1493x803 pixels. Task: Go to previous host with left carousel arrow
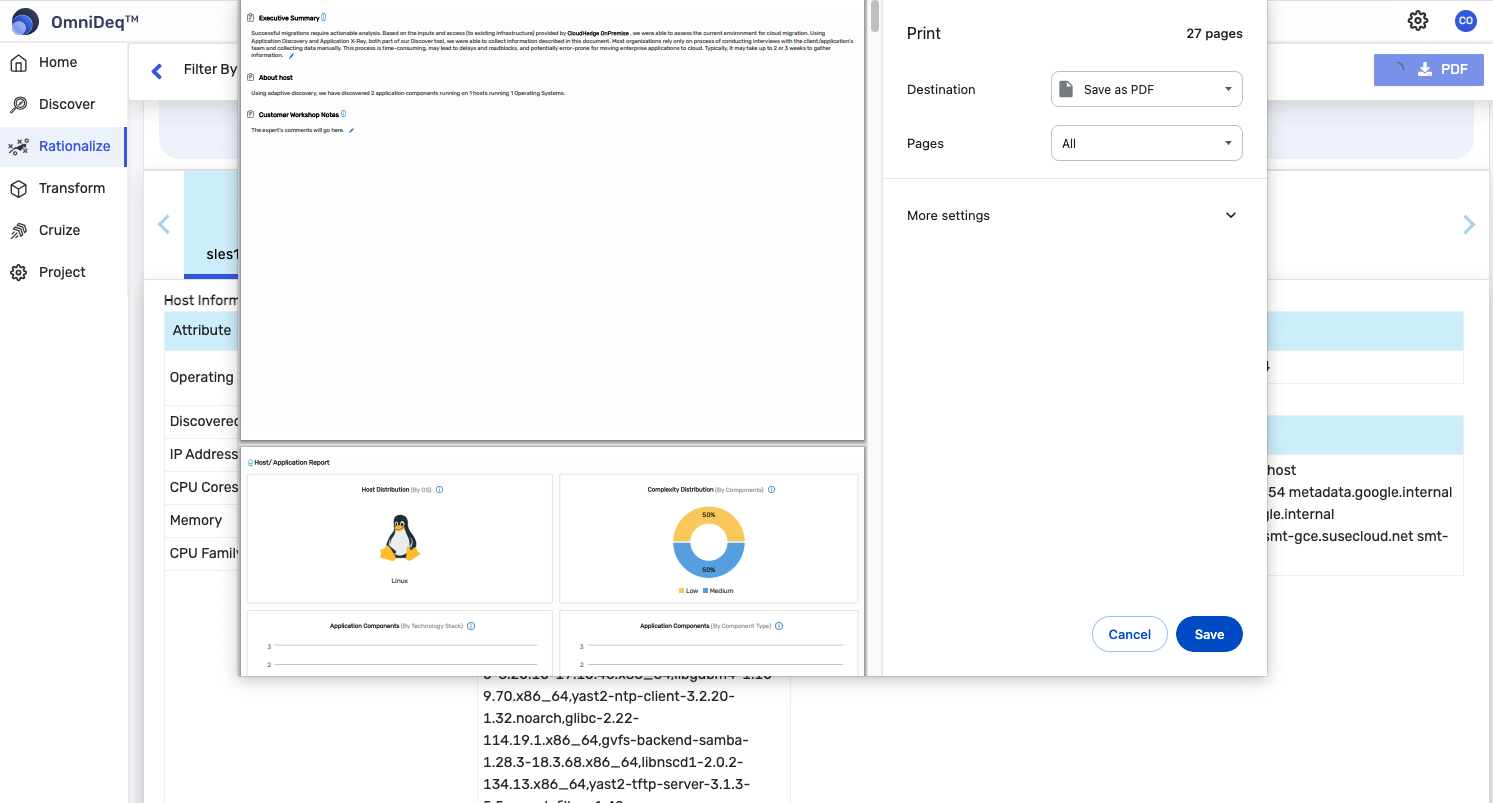coord(164,224)
